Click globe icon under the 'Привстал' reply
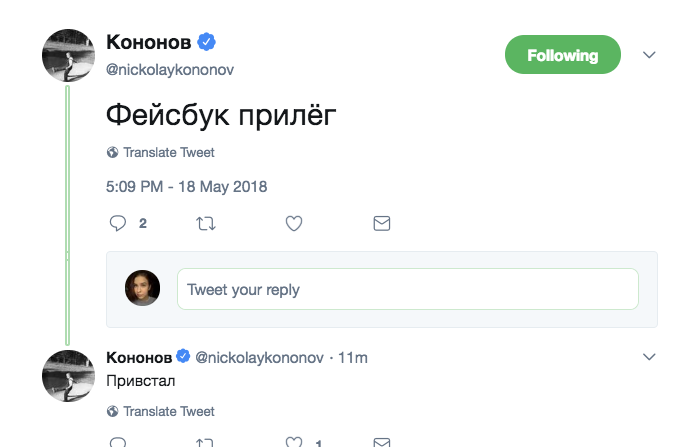 click(112, 411)
